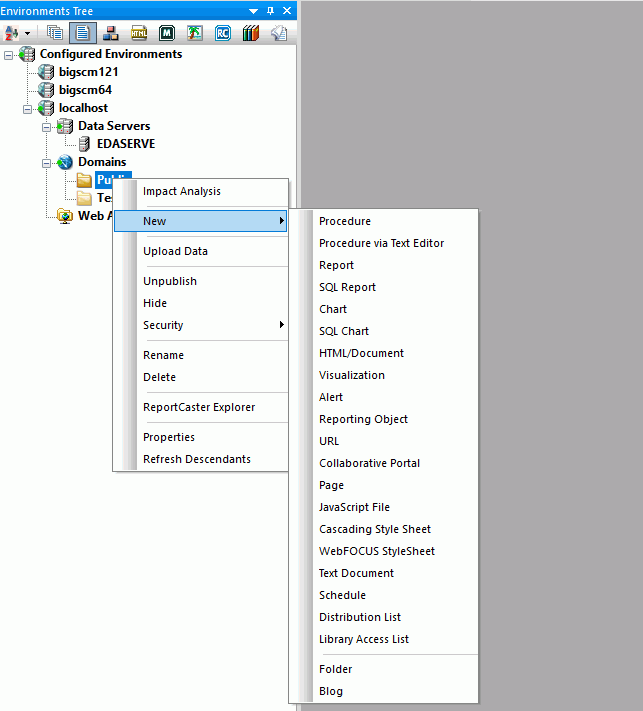
Task: Open ReportCaster Explorer
Action: pos(199,407)
